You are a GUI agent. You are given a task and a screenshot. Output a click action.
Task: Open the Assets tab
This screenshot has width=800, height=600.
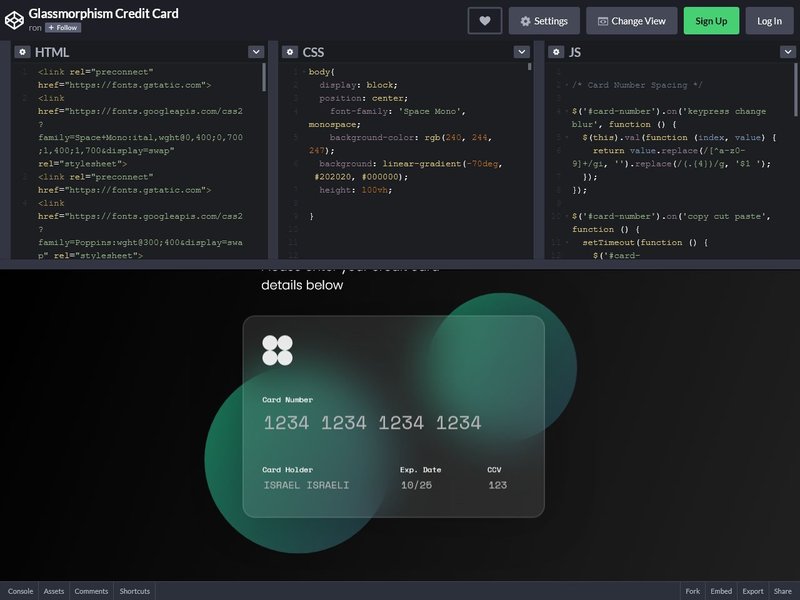54,591
